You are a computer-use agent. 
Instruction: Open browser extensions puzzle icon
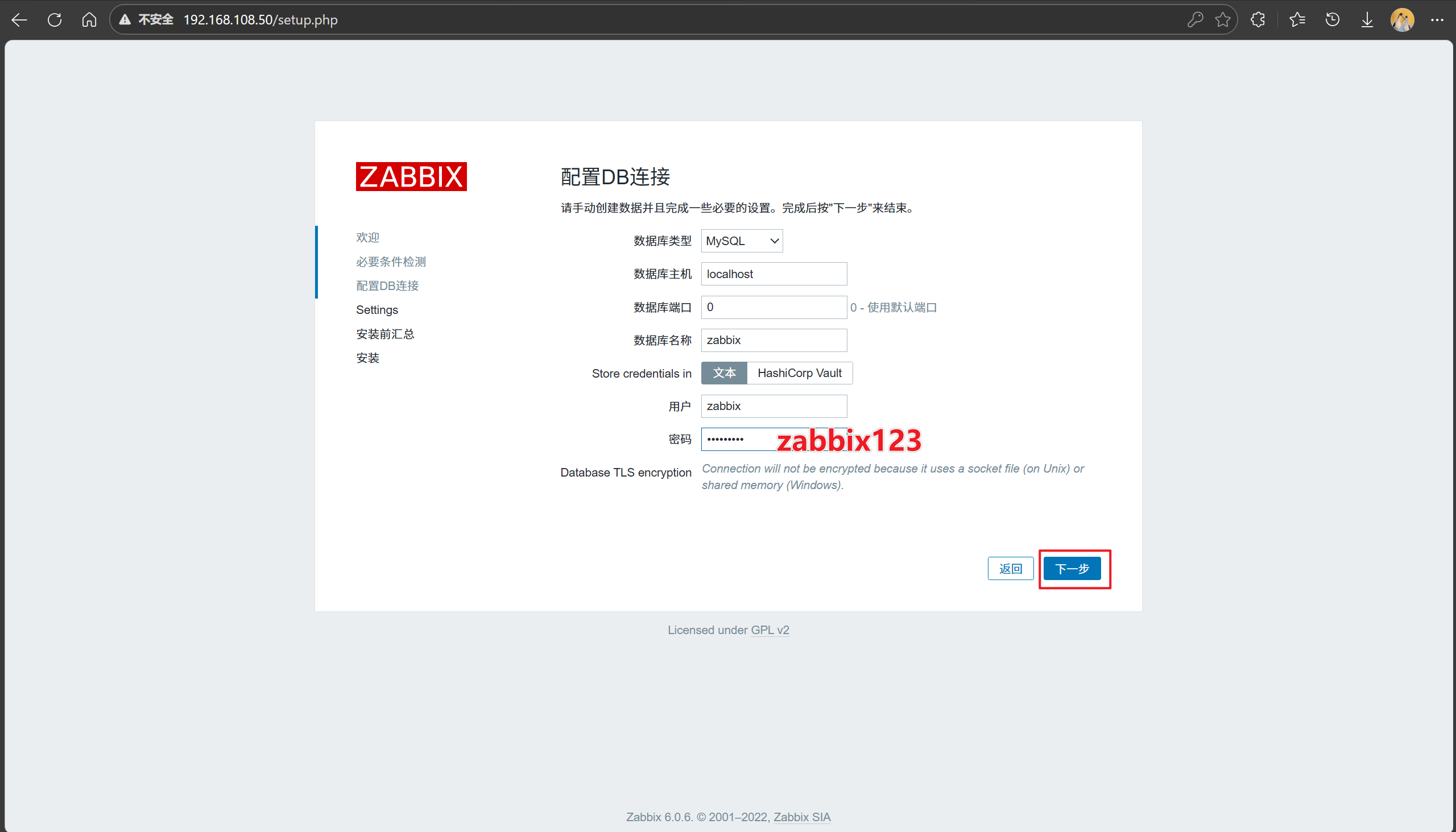click(1258, 20)
